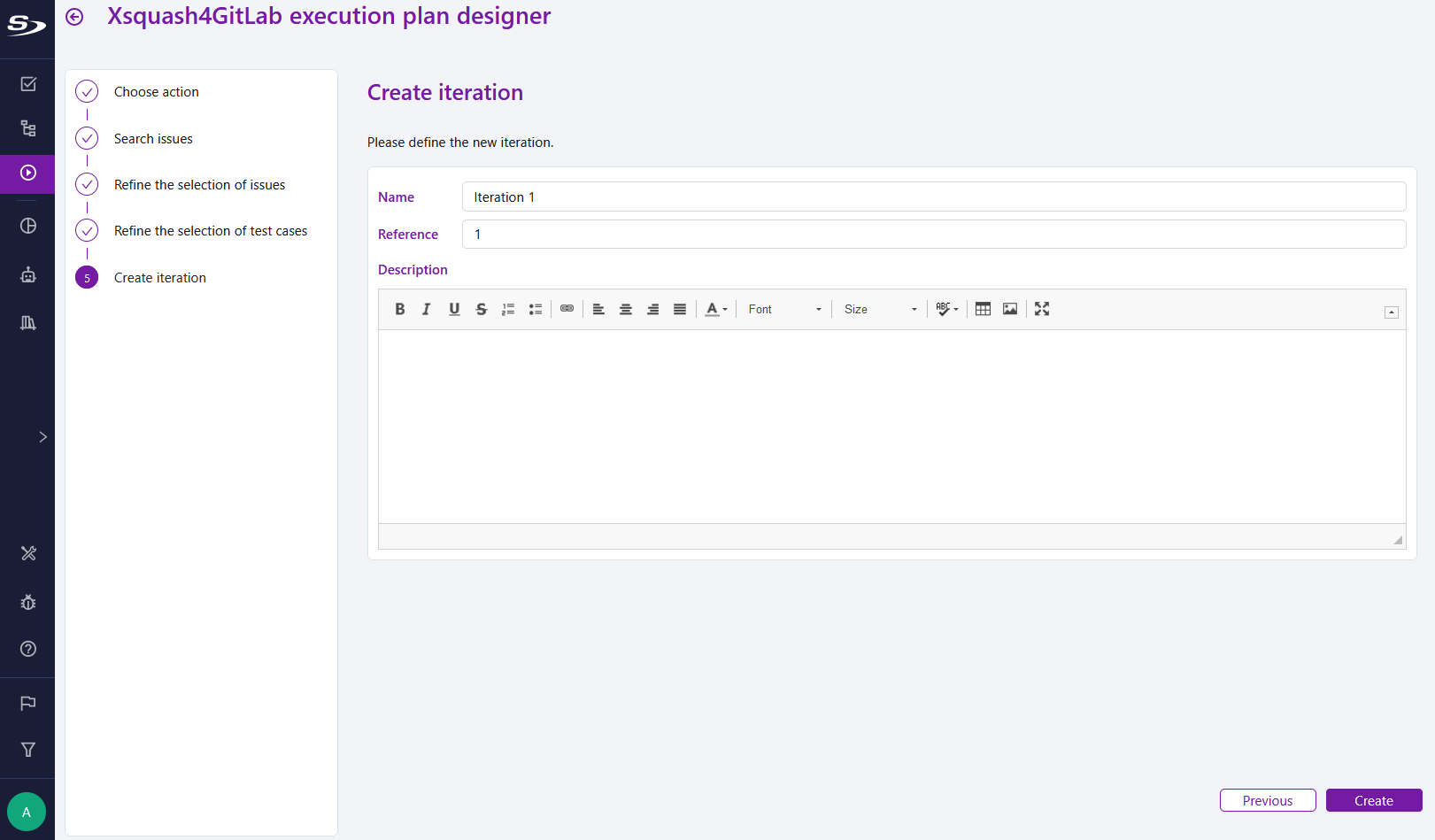Insert an image into description

1010,309
